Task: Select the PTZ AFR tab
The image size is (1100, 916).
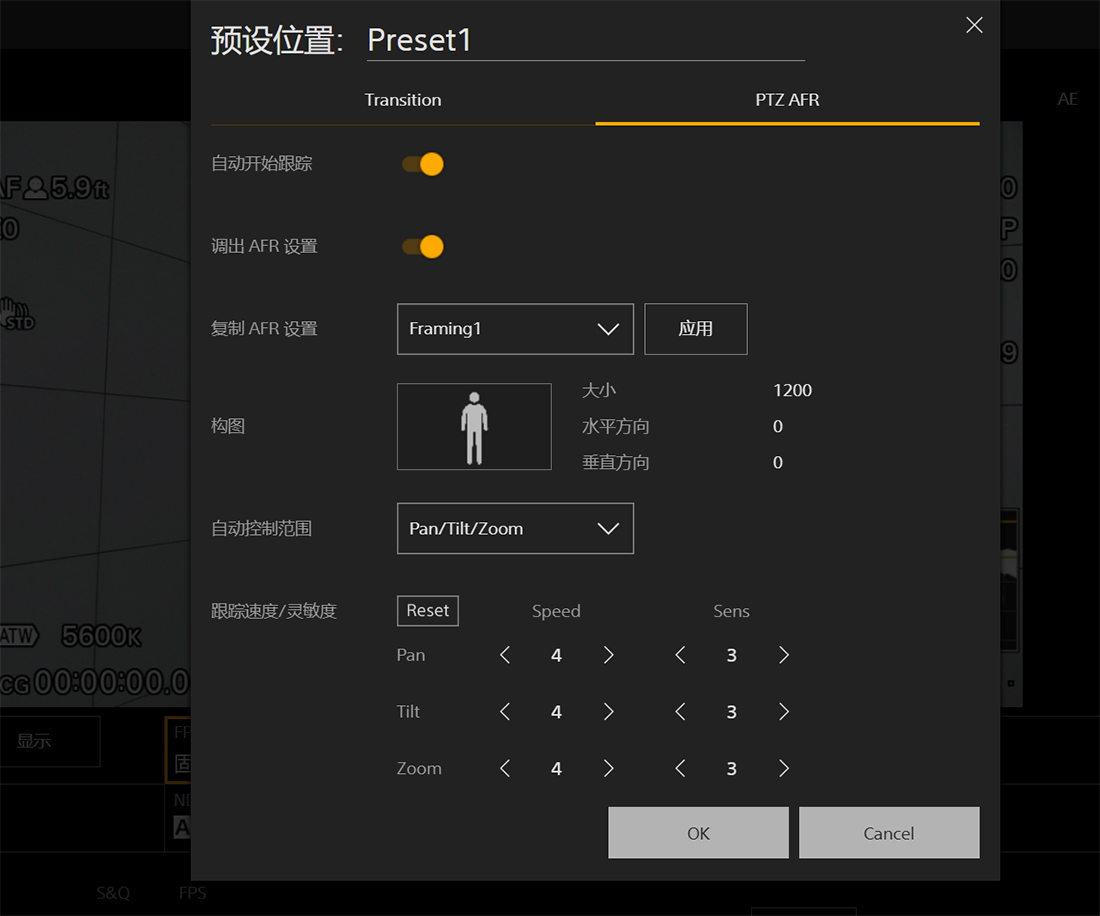Action: click(787, 99)
